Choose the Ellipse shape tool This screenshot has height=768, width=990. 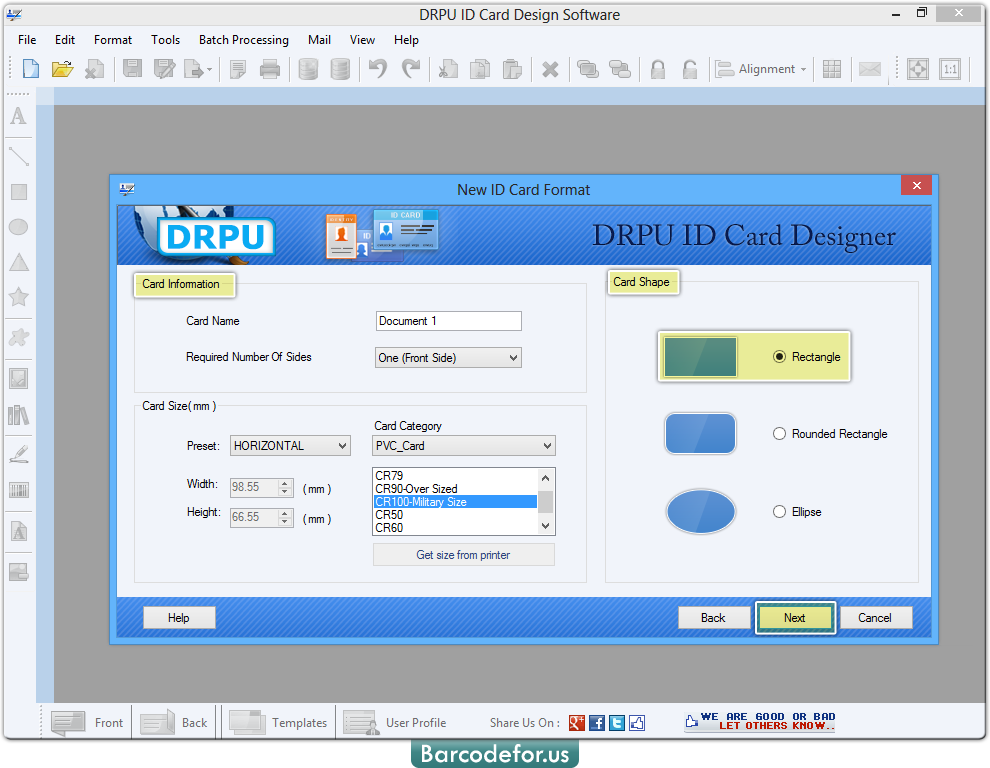point(18,227)
